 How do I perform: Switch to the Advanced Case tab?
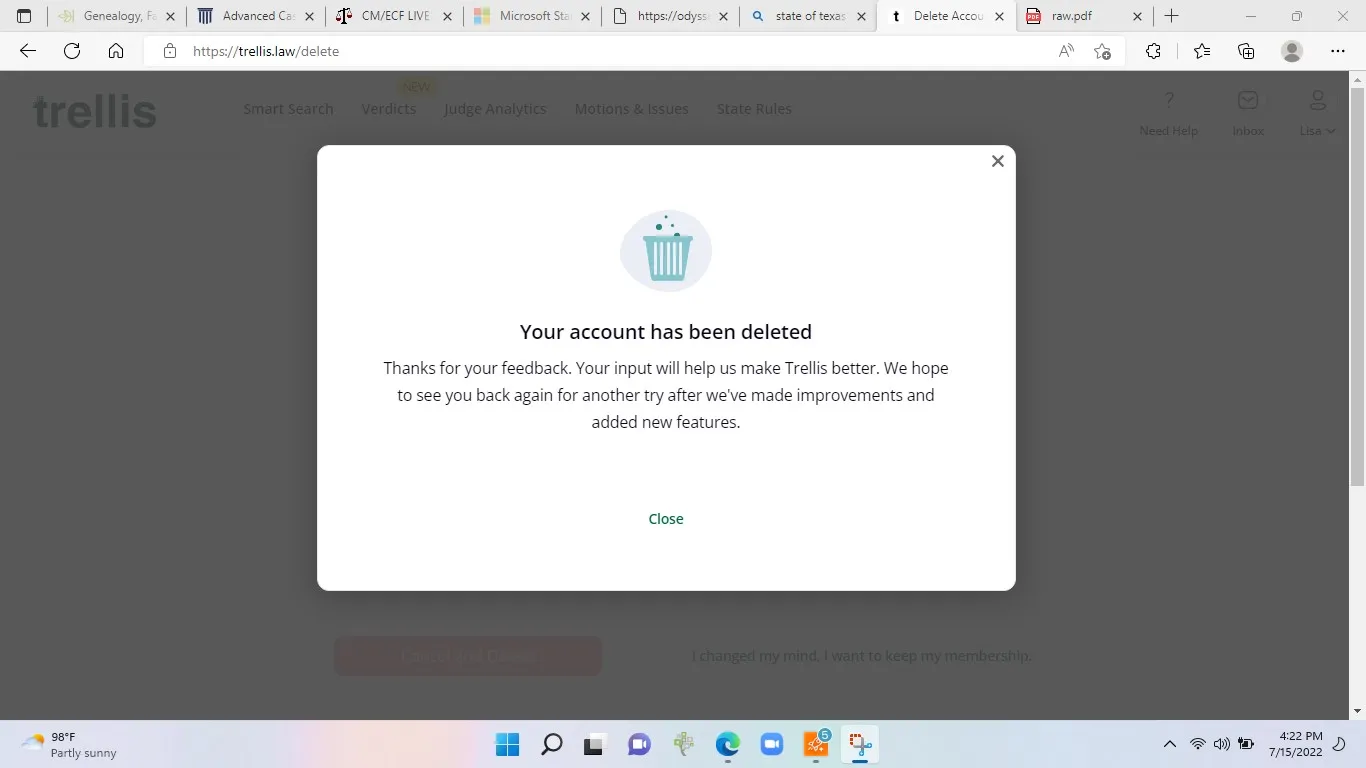255,16
